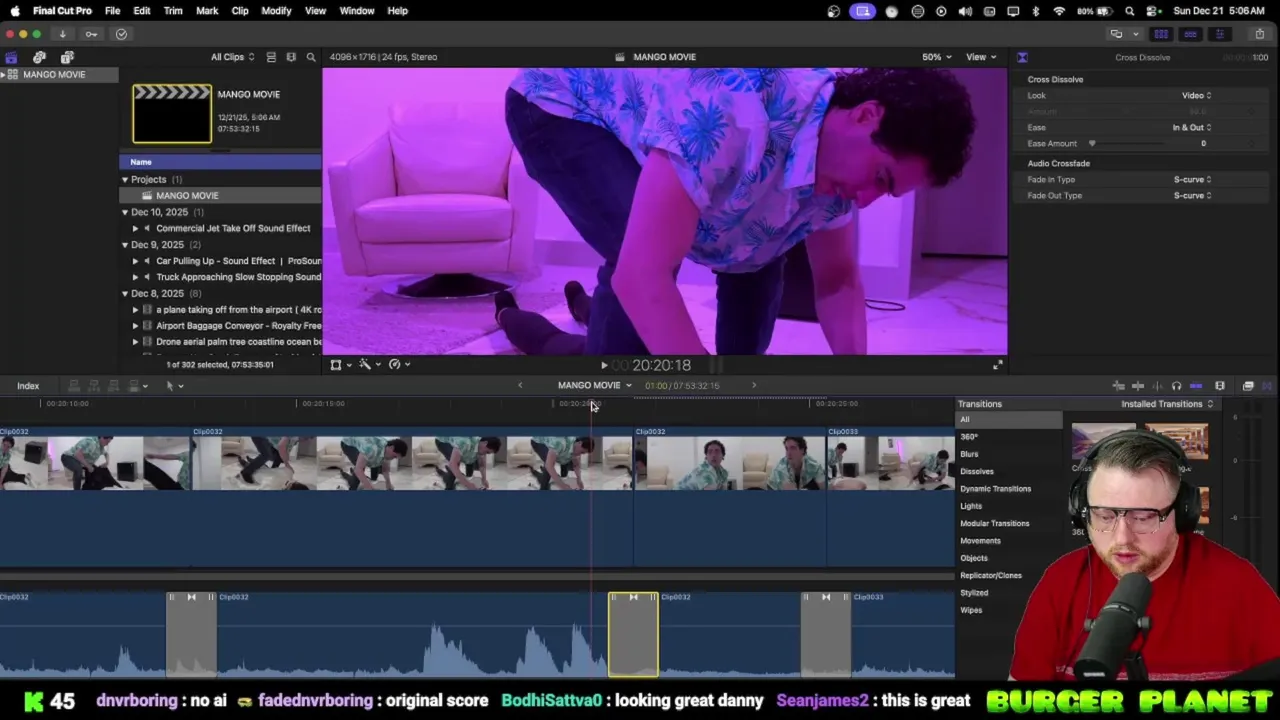Open the Ease In & Out dropdown
The width and height of the screenshot is (1280, 720).
[x=1192, y=128]
